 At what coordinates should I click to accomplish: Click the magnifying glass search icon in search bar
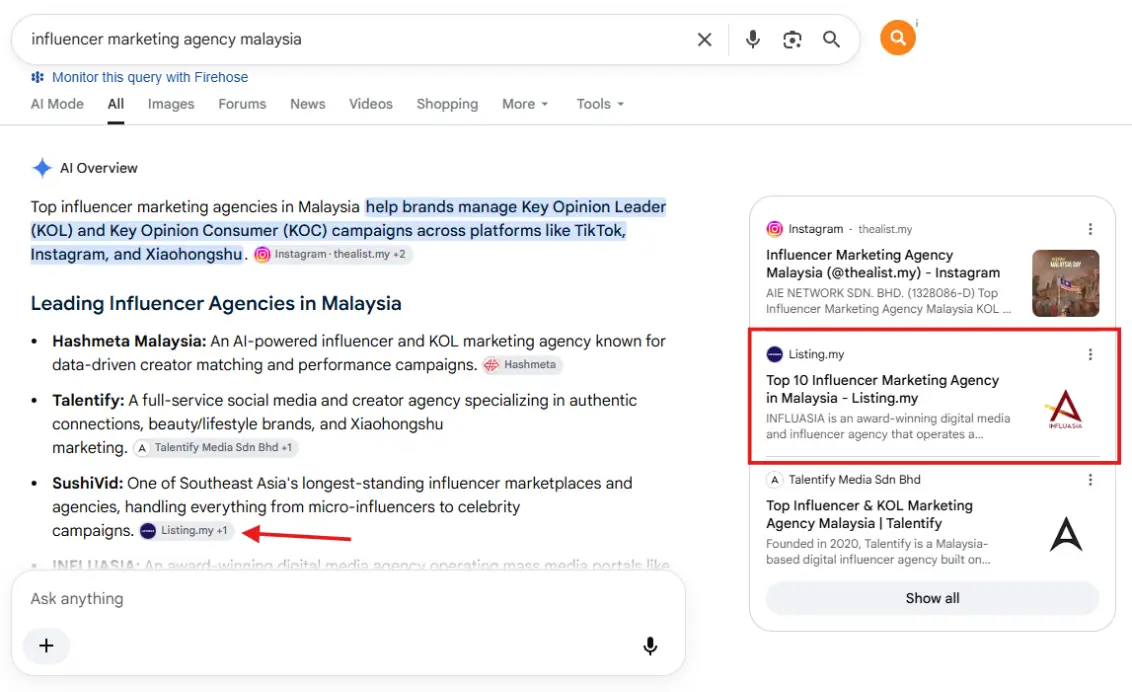click(831, 39)
